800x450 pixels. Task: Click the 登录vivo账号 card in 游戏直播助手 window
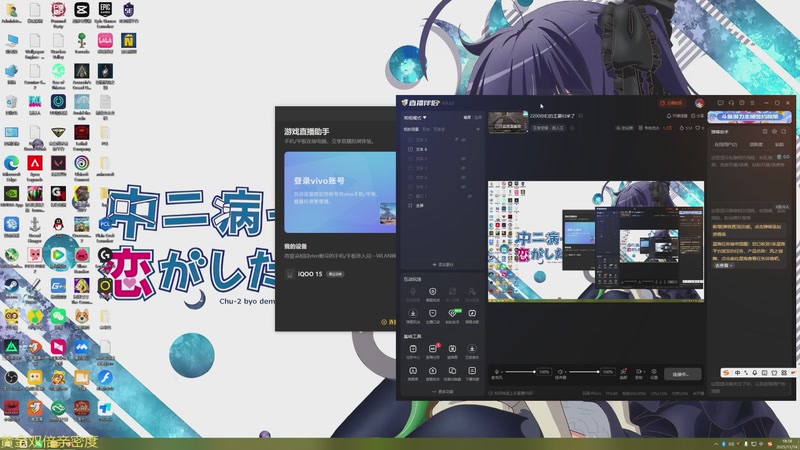pyautogui.click(x=340, y=192)
